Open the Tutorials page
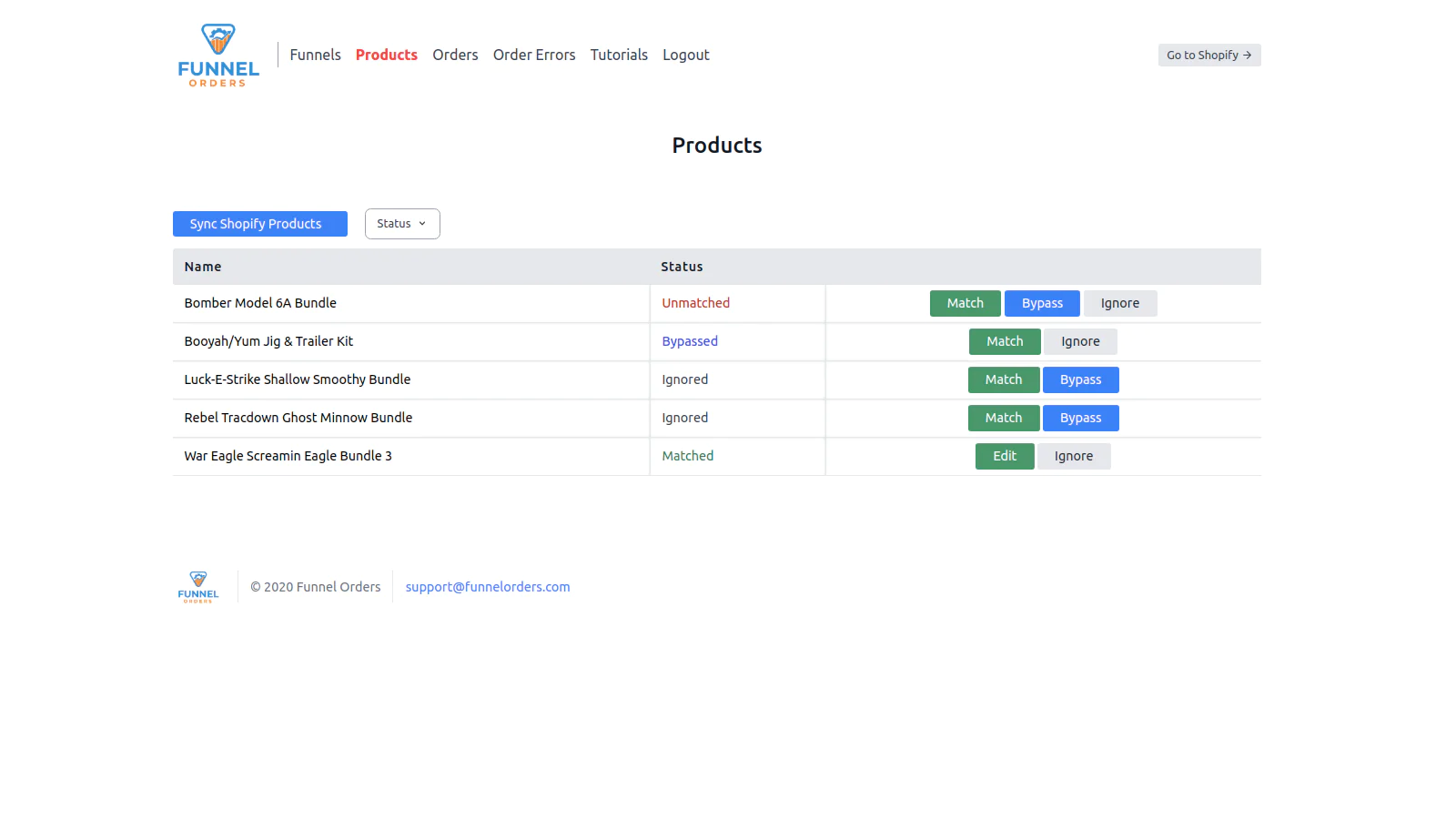 point(619,55)
